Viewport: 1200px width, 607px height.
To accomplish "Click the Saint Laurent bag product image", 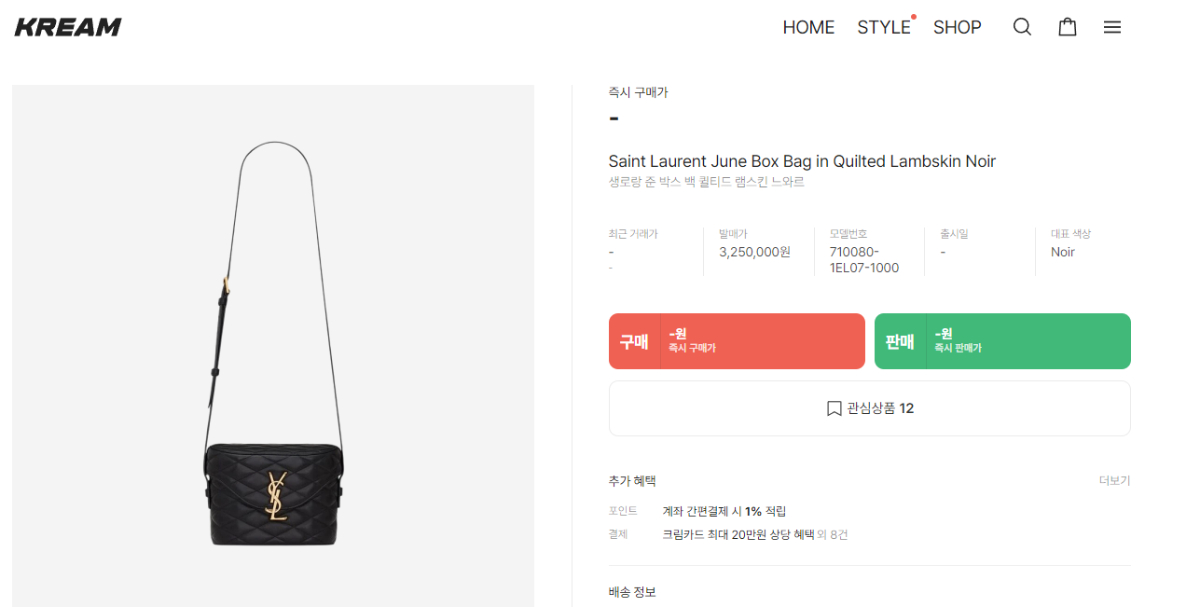I will click(273, 345).
